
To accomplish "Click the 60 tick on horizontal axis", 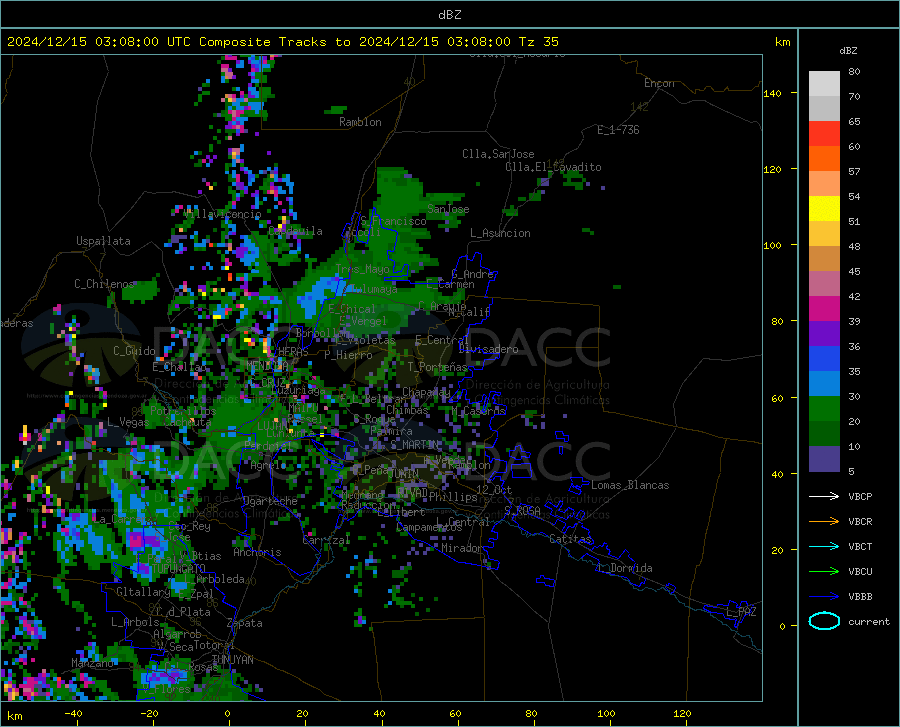I will coord(455,714).
